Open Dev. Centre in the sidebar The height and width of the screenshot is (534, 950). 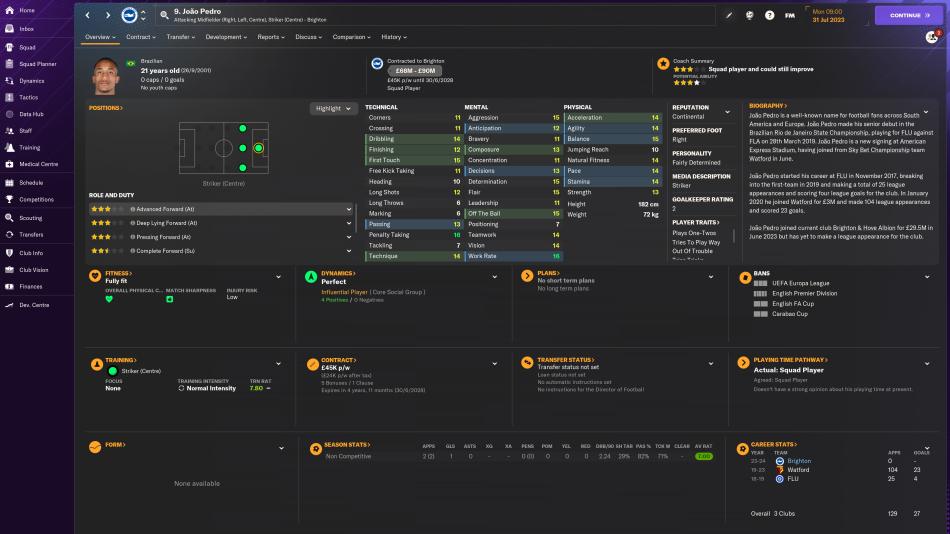point(33,305)
